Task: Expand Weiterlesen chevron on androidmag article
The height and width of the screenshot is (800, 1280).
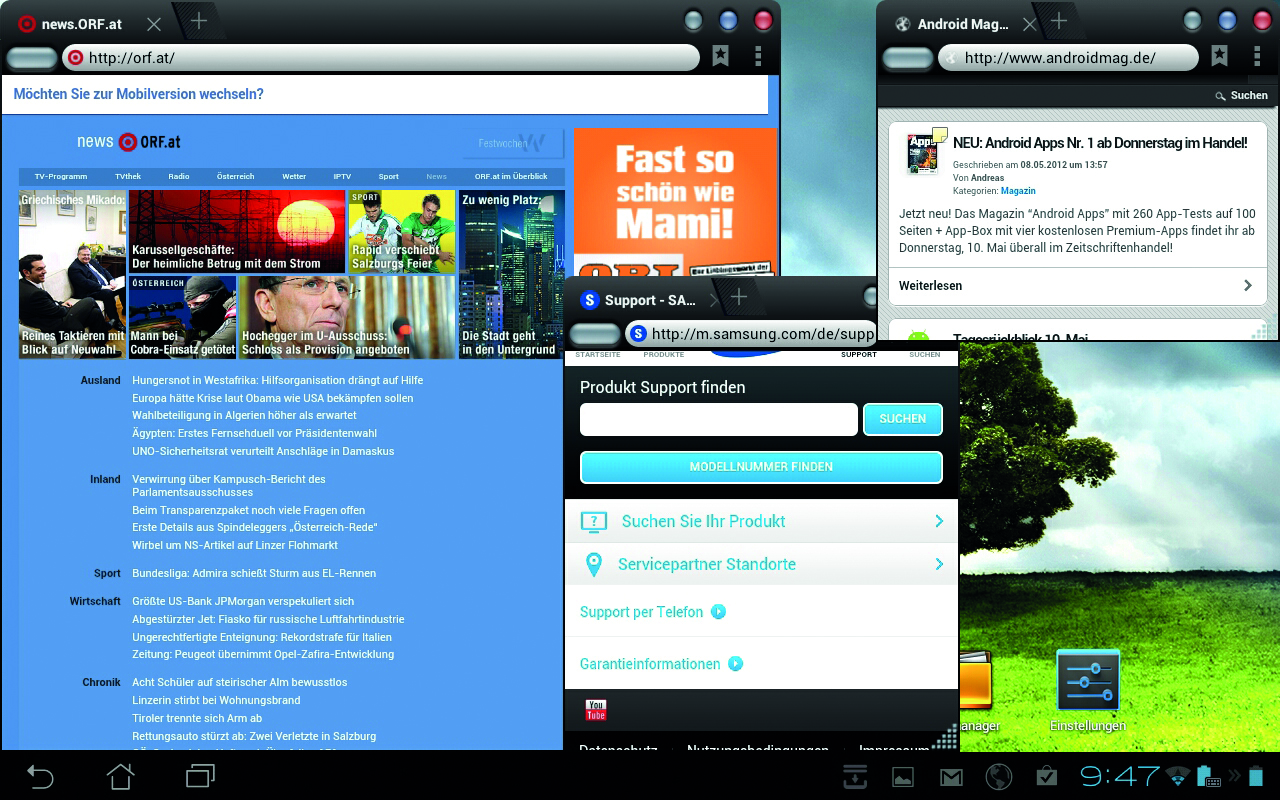Action: (x=1248, y=285)
